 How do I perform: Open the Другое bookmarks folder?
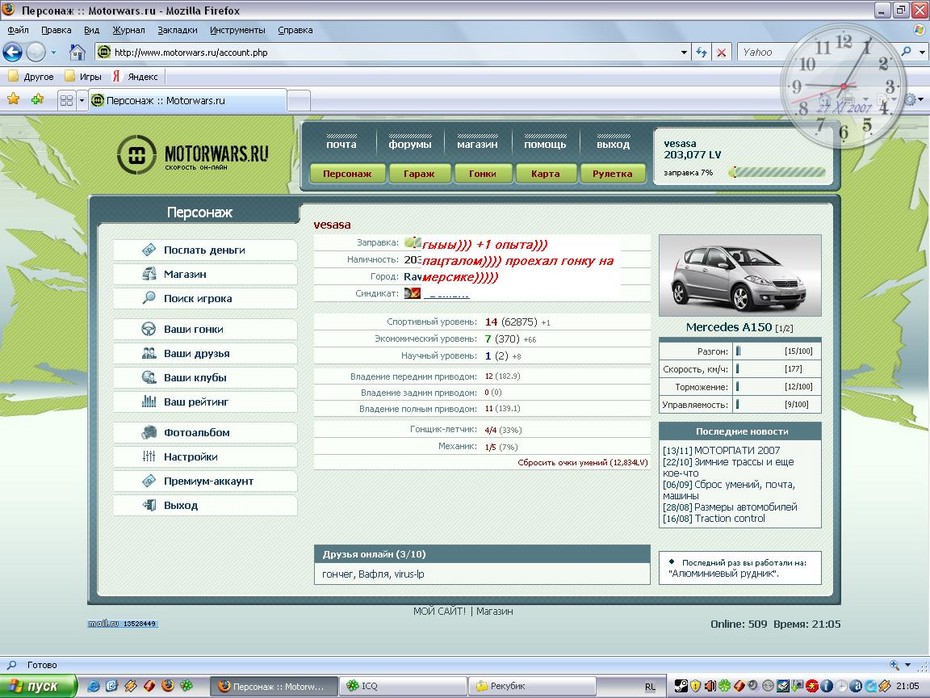click(x=31, y=77)
